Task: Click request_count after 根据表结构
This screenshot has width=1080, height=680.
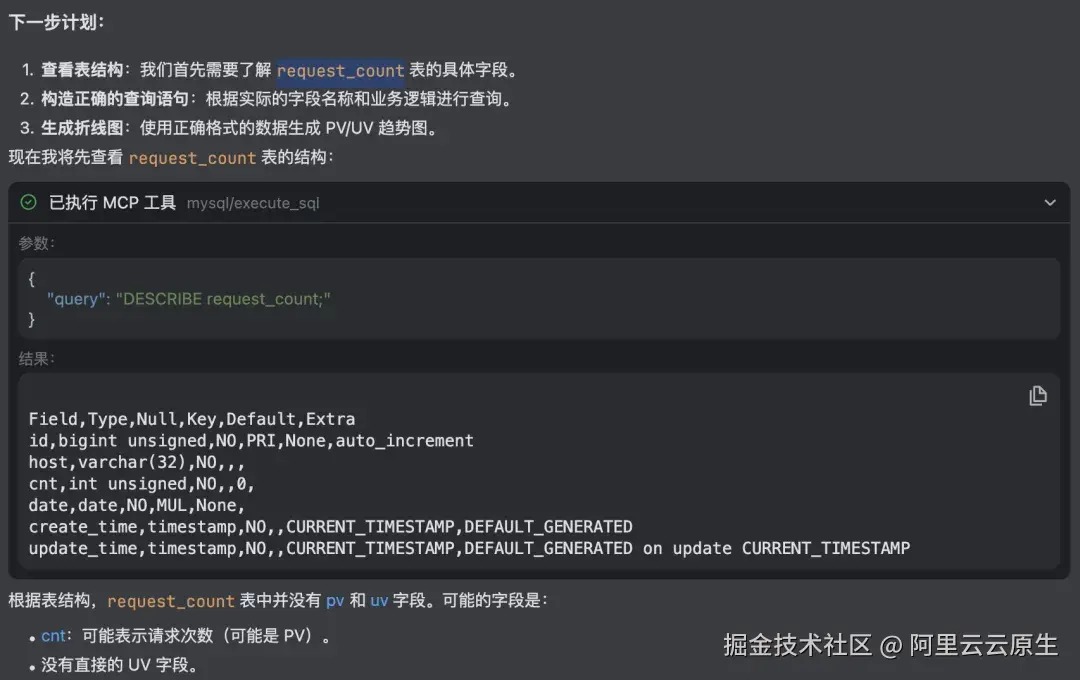Action: click(170, 601)
